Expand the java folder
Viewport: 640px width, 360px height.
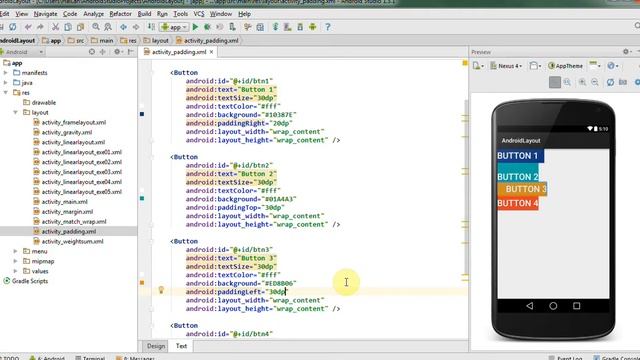6,83
